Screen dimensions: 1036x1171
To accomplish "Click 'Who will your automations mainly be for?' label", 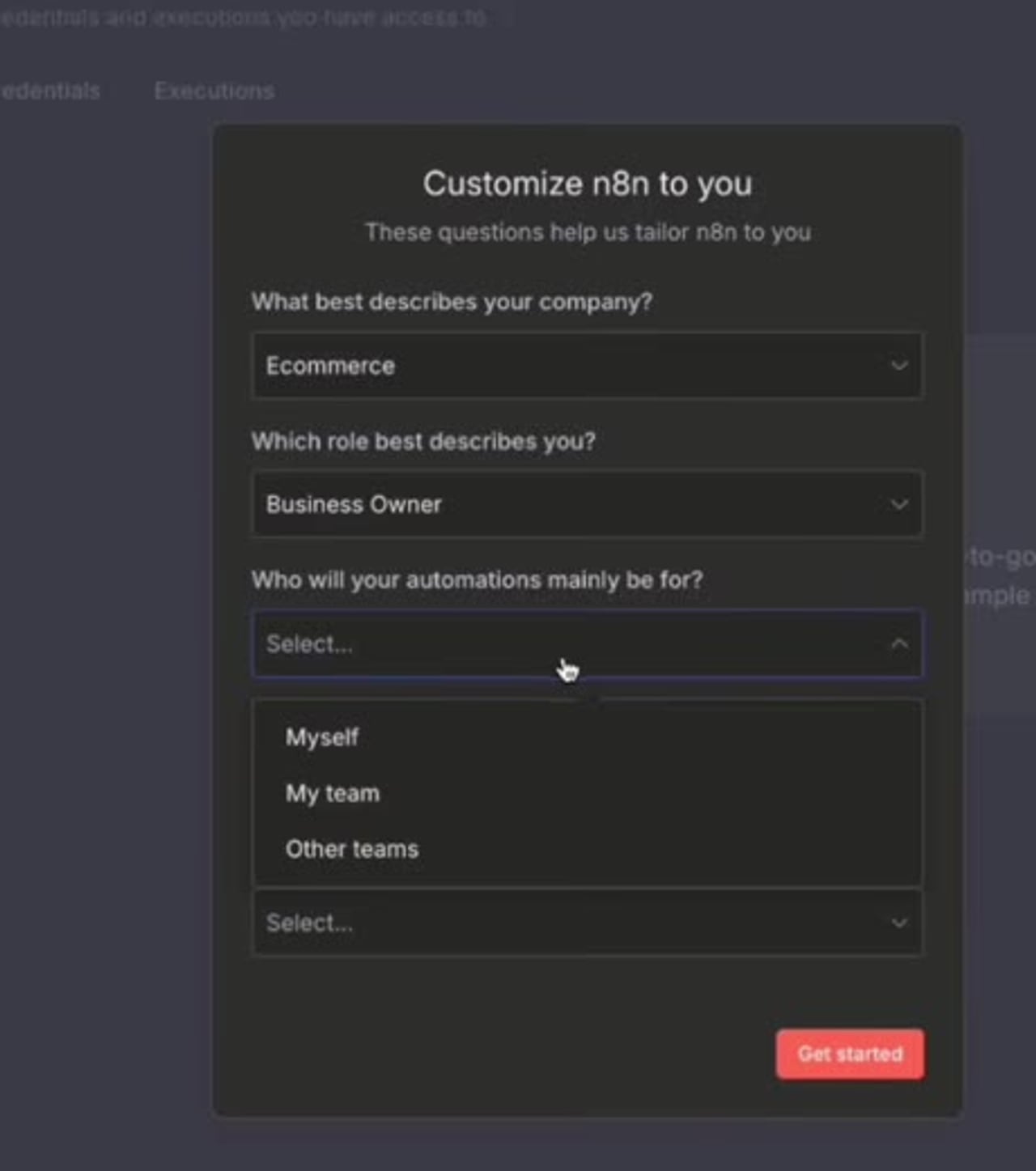I will click(x=478, y=579).
